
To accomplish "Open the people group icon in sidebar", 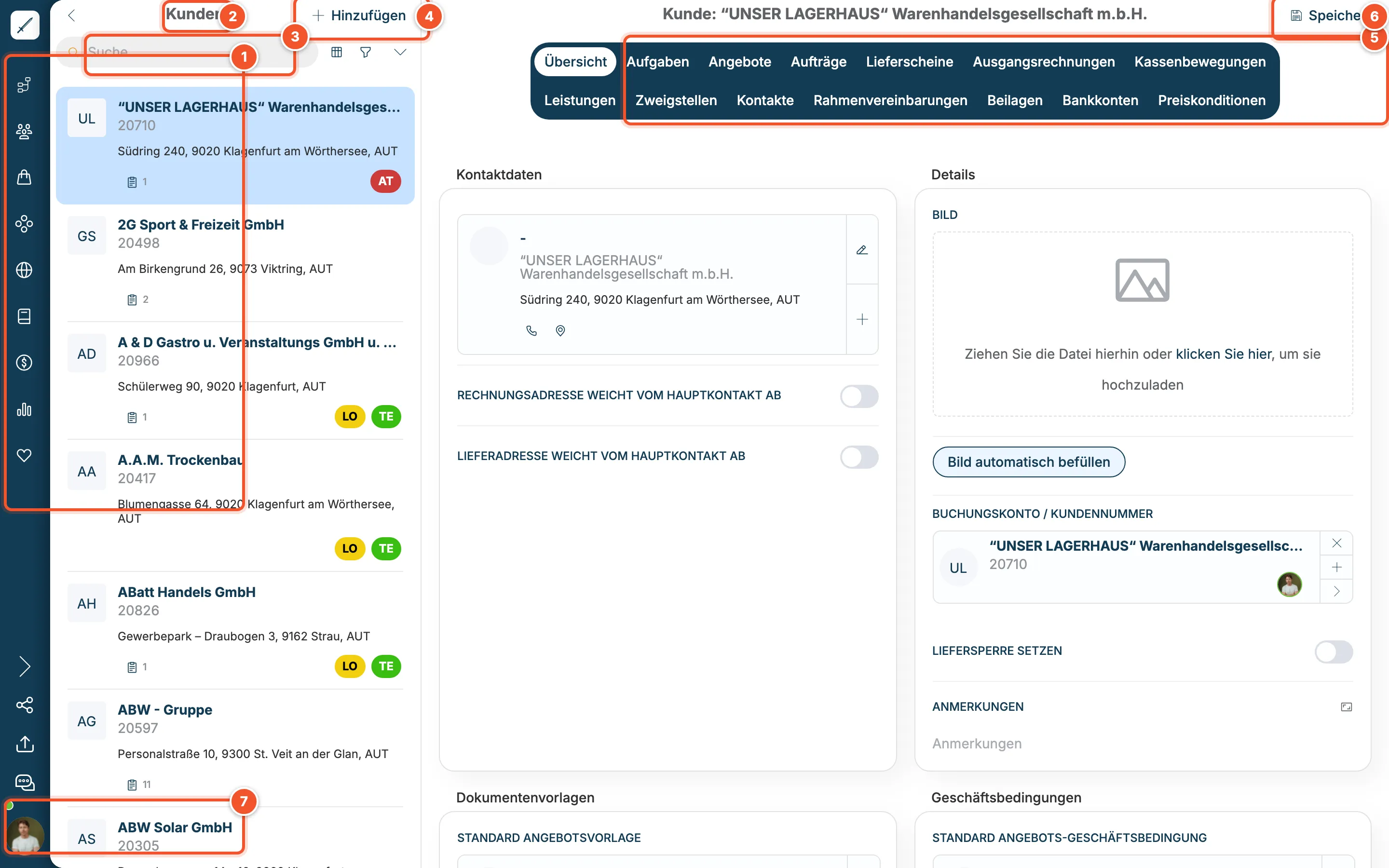I will coord(24,132).
